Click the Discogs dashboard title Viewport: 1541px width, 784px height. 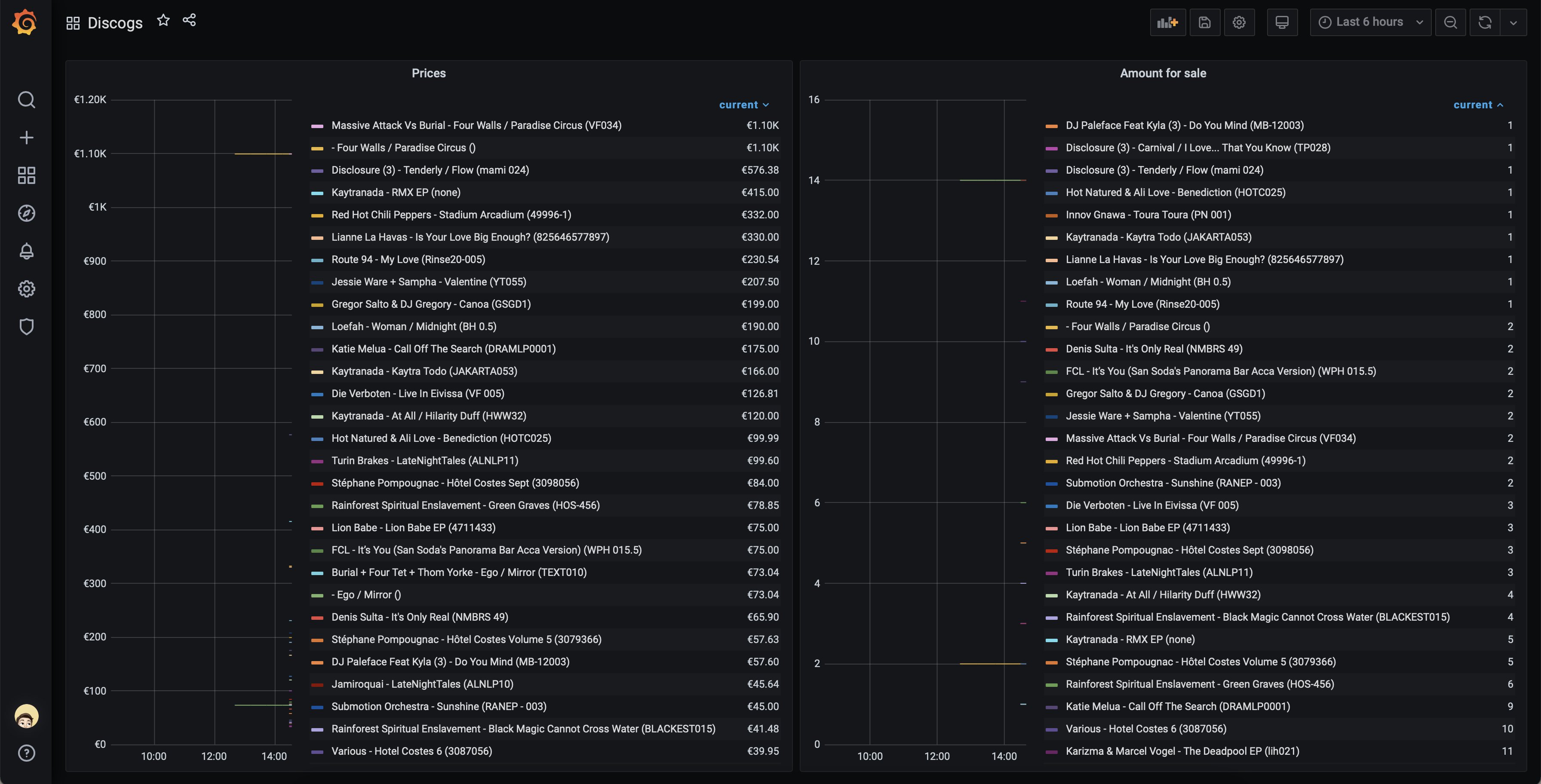point(115,23)
